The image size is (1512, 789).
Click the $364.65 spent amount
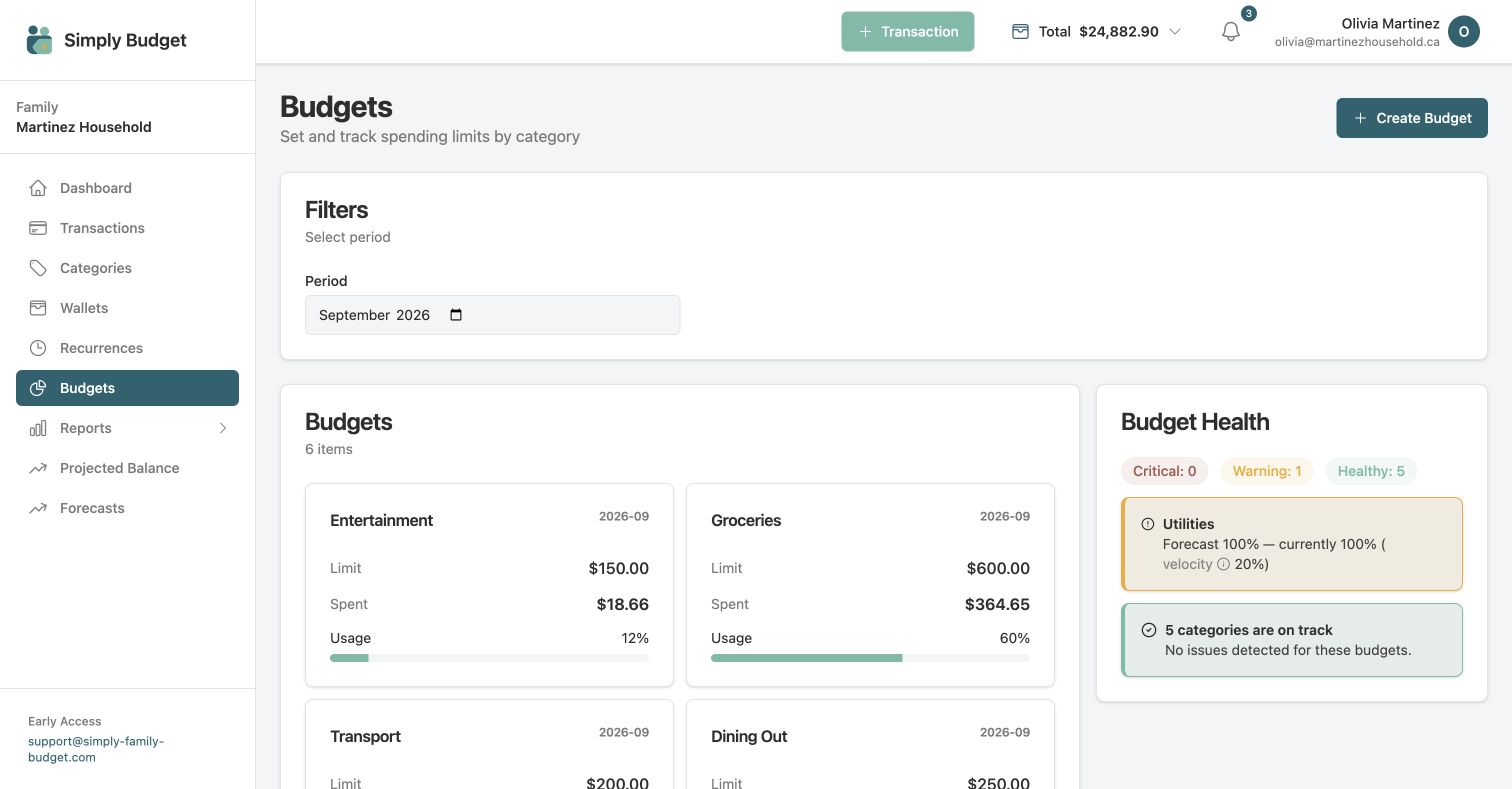(997, 604)
